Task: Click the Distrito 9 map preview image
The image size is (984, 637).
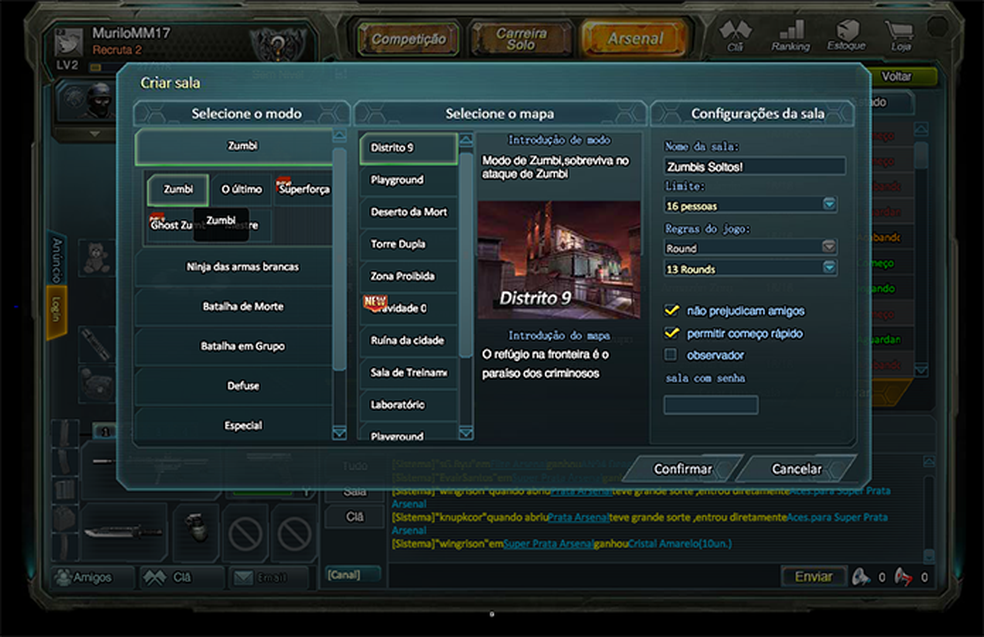Action: [x=559, y=260]
